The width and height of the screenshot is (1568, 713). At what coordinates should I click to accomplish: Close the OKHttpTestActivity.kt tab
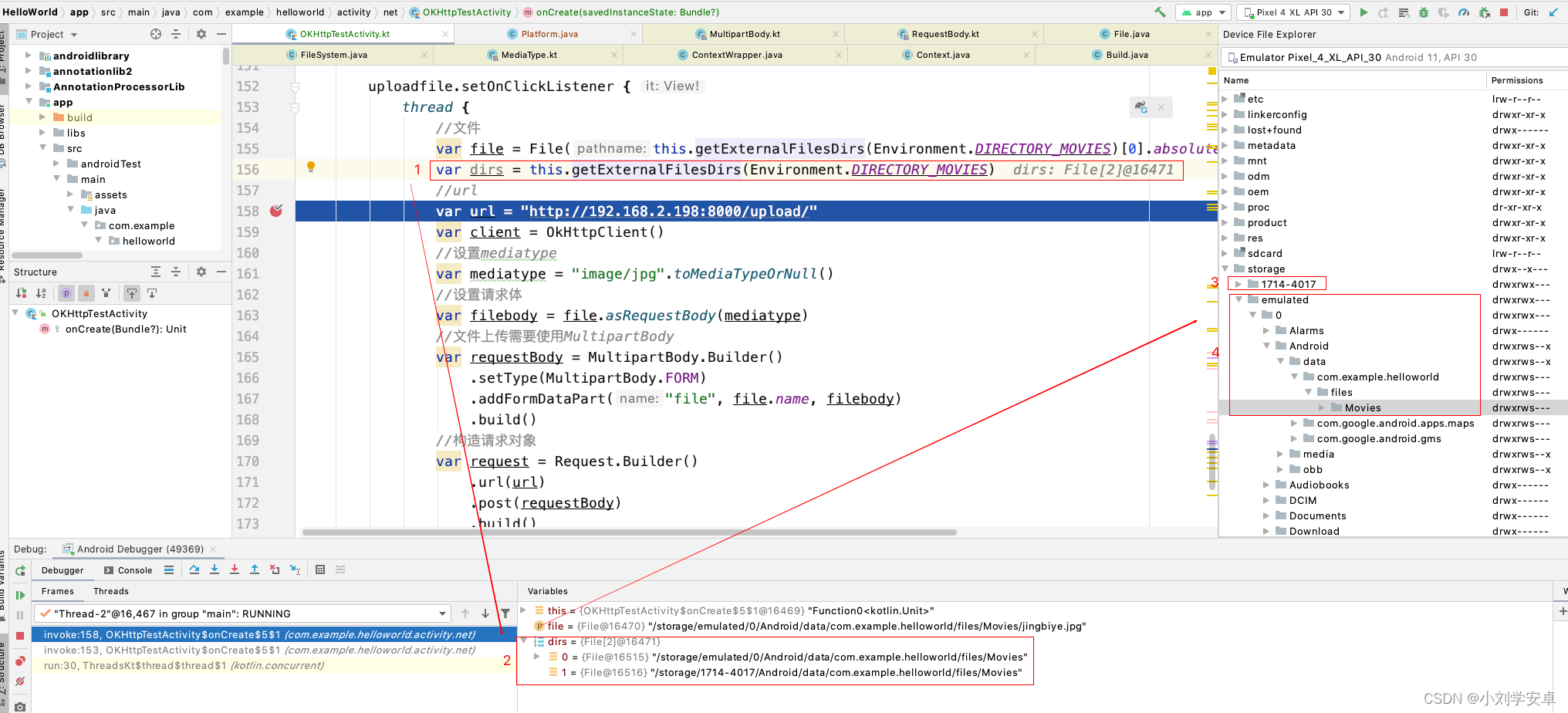(x=445, y=34)
